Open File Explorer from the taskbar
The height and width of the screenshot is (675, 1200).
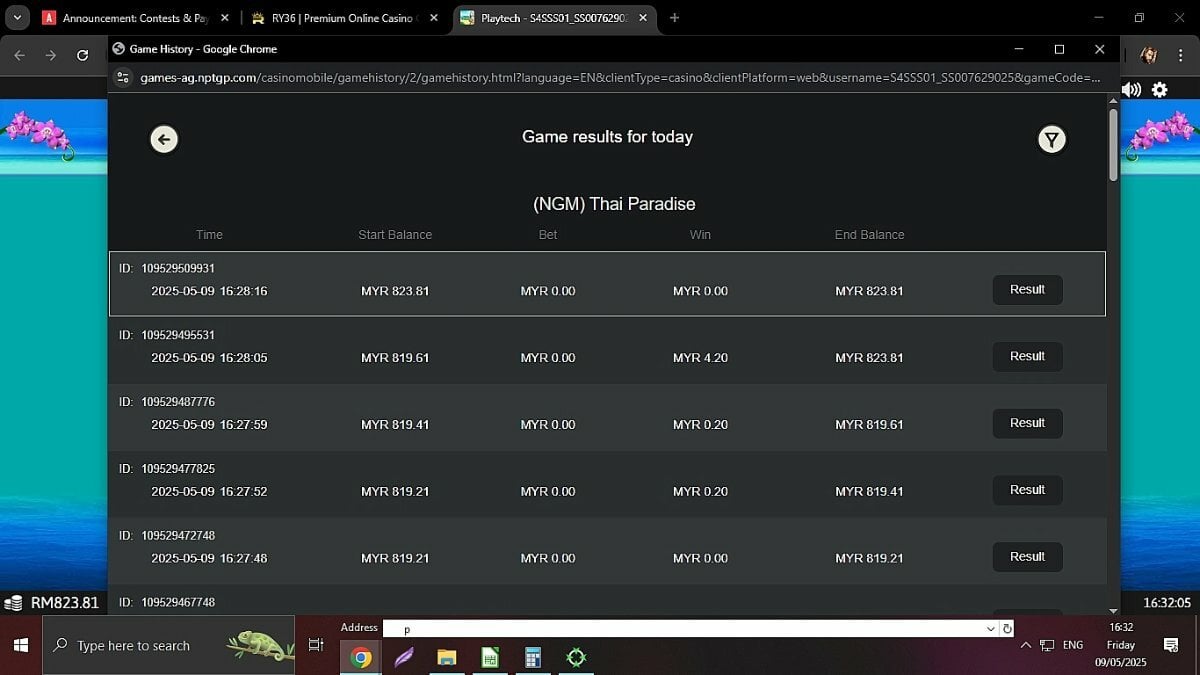(x=447, y=657)
